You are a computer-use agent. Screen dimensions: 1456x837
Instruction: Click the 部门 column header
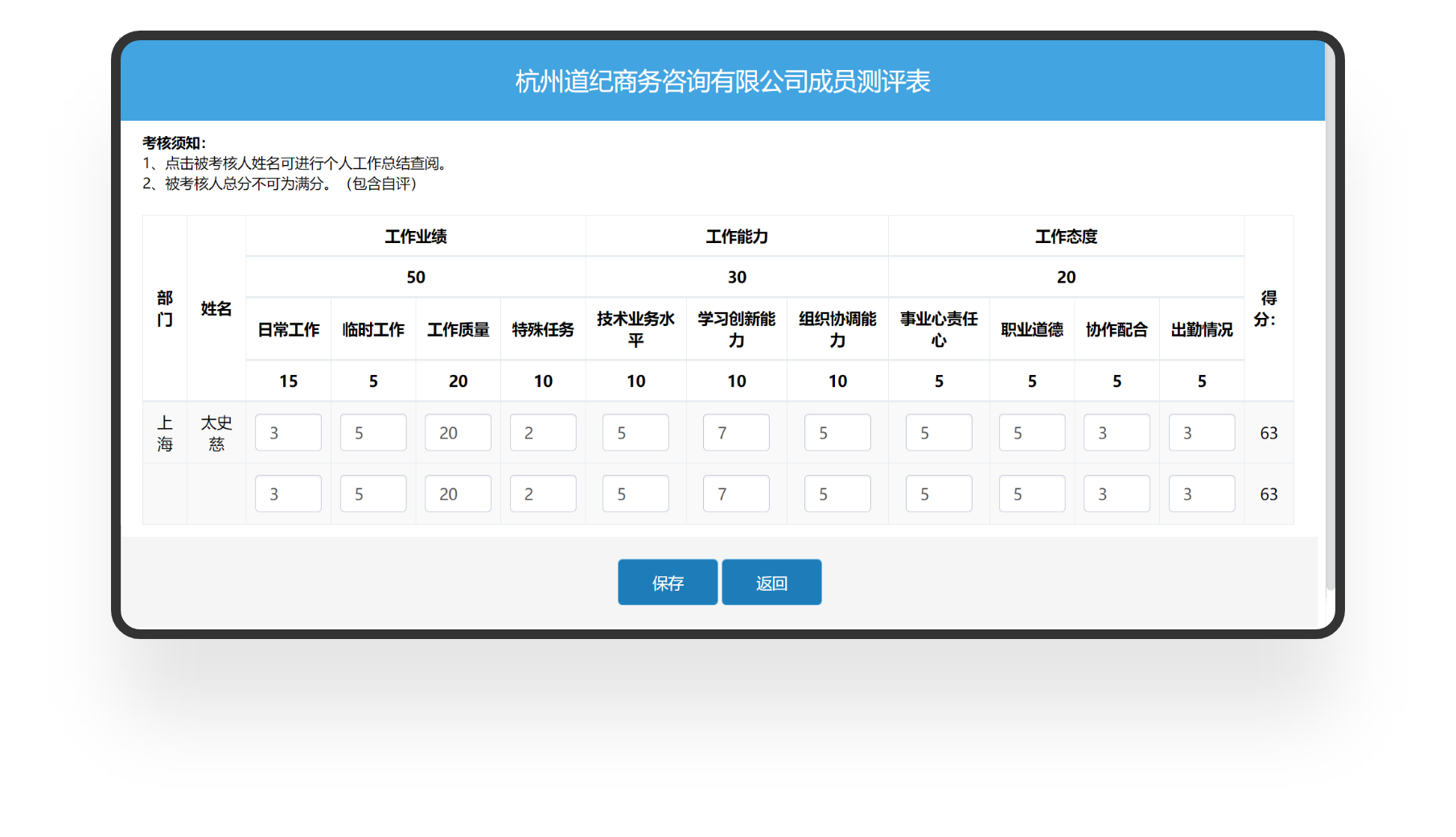(165, 308)
